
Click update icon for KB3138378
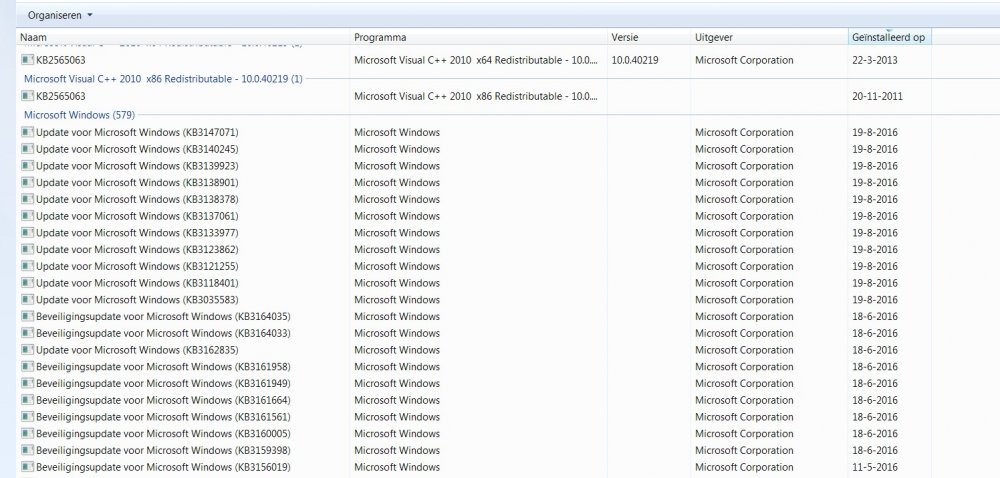coord(27,199)
